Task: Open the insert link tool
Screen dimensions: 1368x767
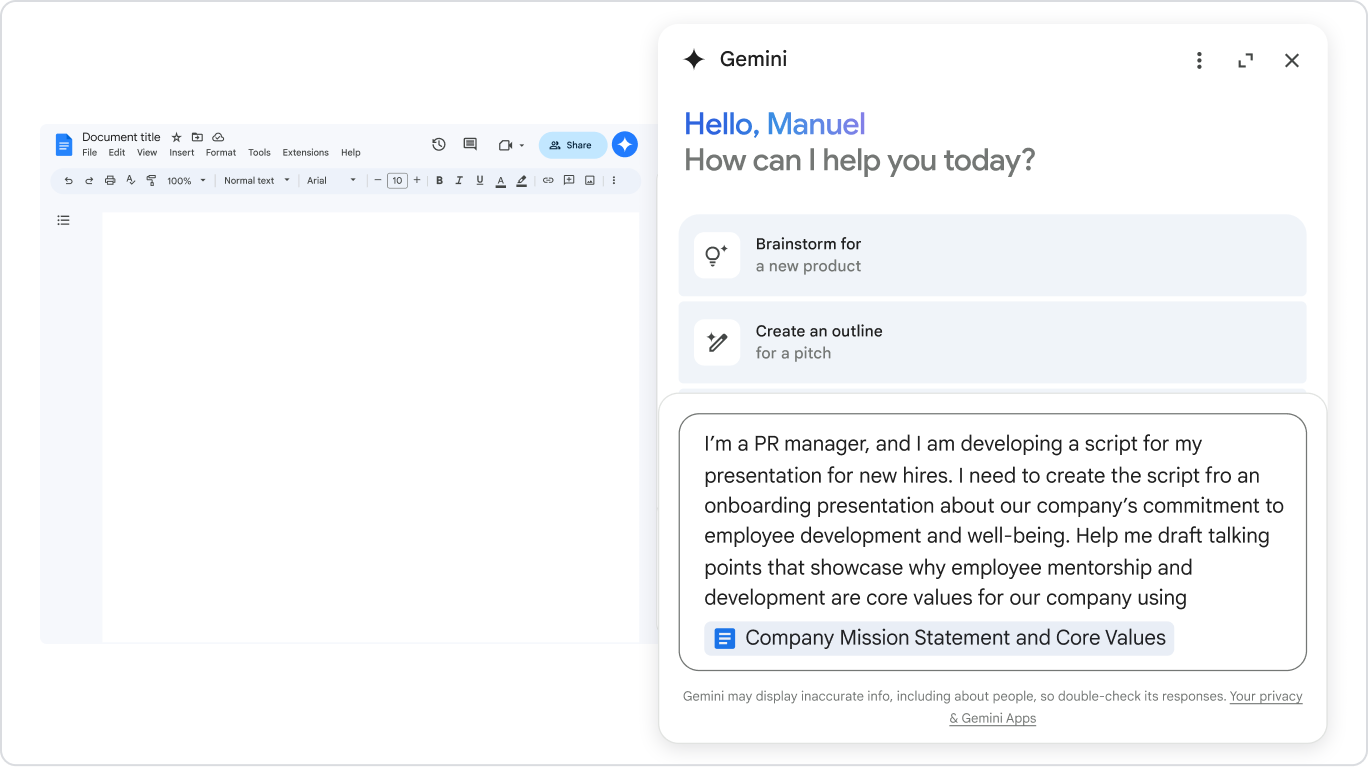Action: pos(547,181)
